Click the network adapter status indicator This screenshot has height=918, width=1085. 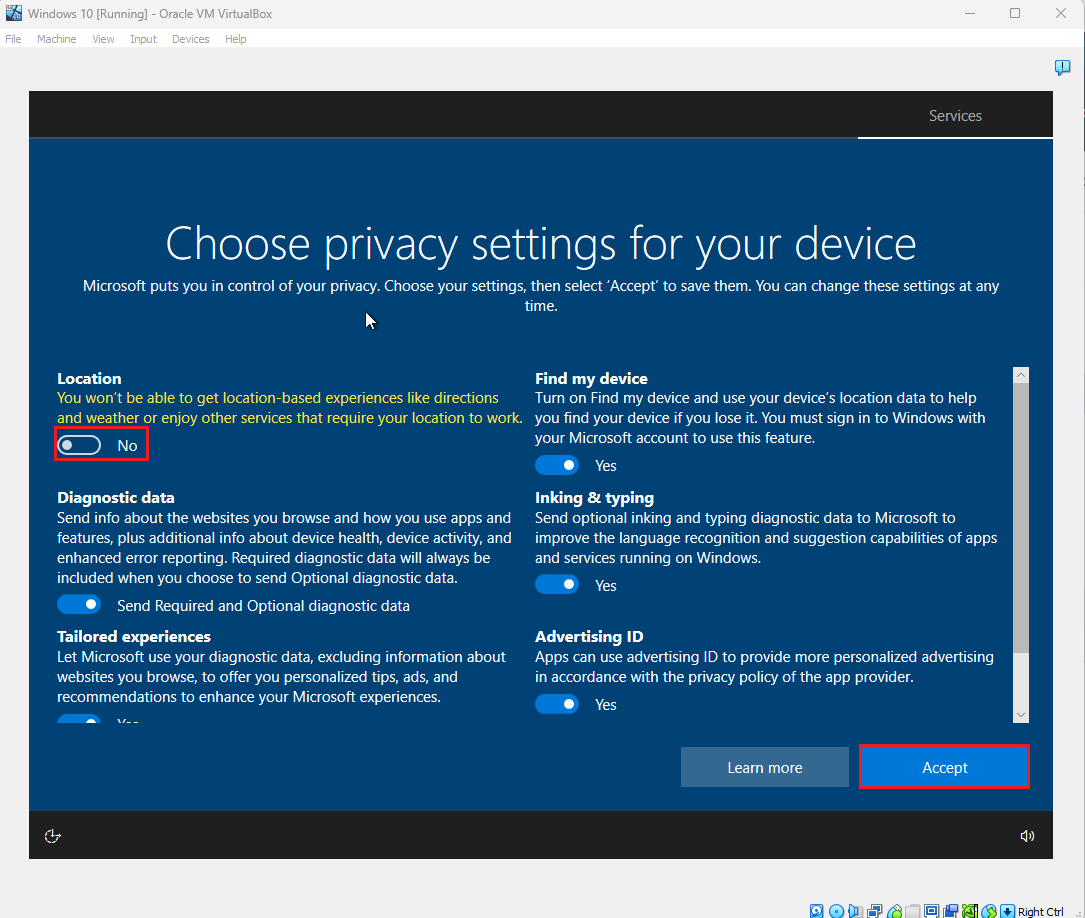[x=875, y=911]
